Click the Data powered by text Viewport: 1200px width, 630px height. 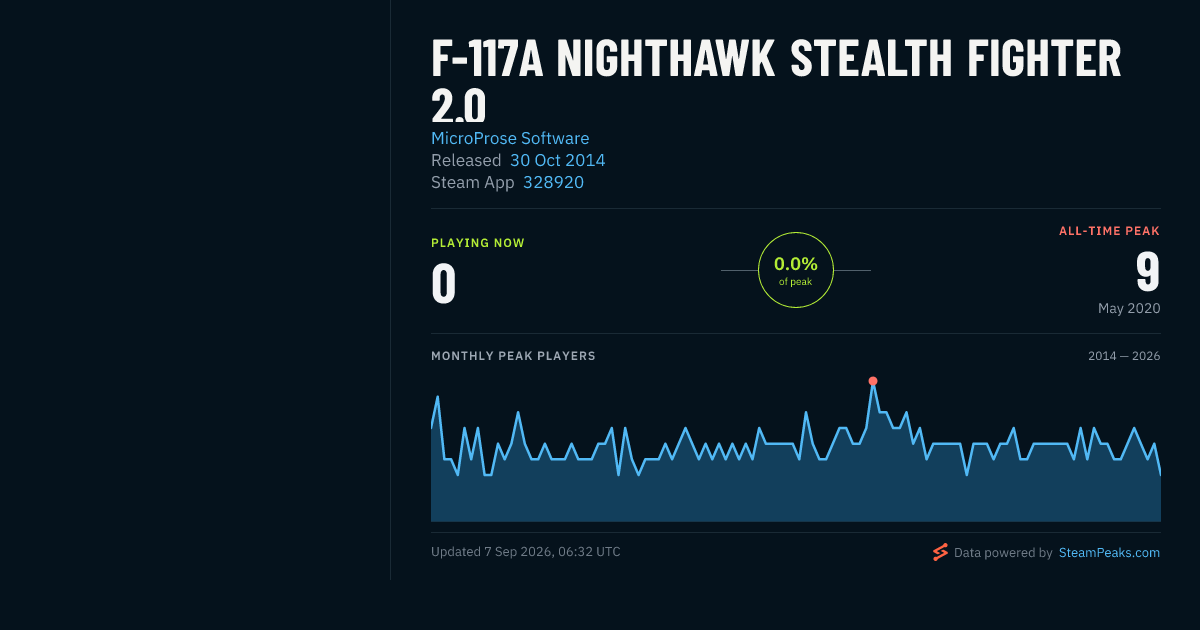pyautogui.click(x=1003, y=552)
